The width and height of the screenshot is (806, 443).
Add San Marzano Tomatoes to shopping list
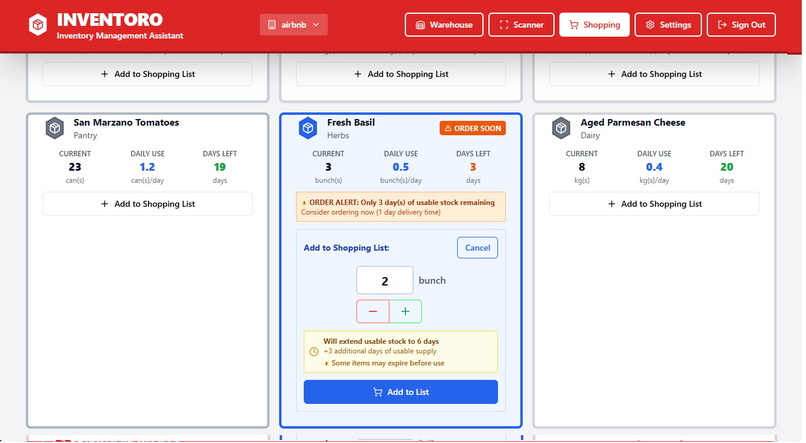[148, 204]
